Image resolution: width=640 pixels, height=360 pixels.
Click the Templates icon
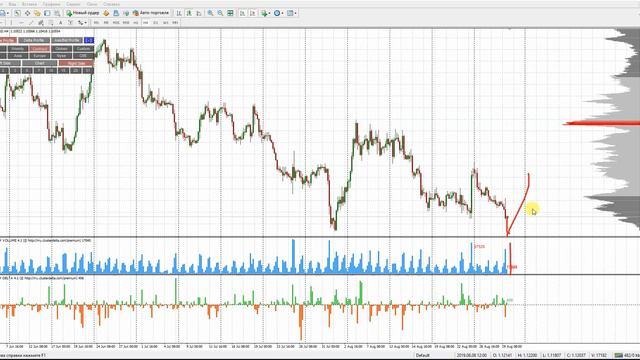290,13
